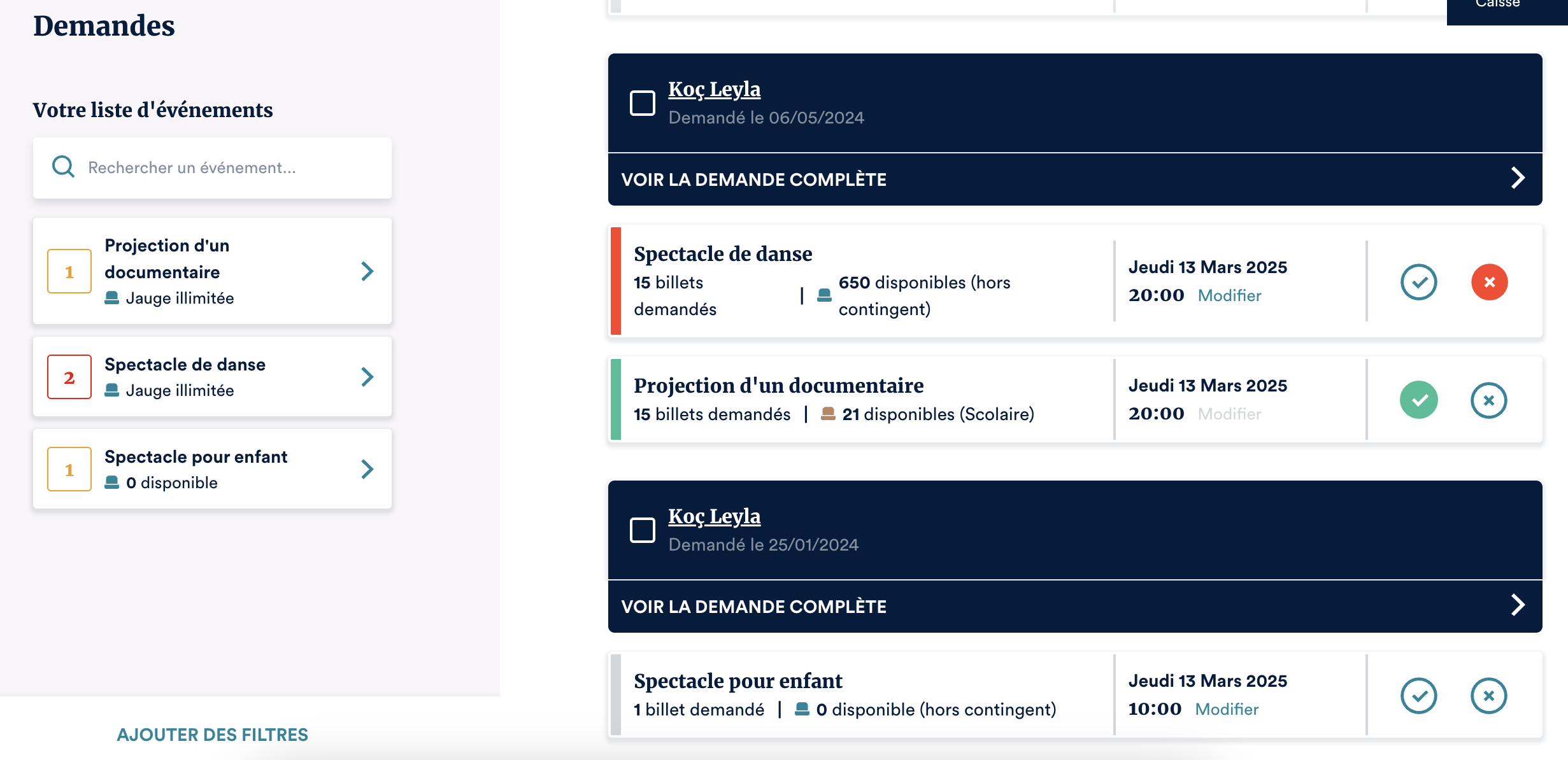This screenshot has height=760, width=1568.
Task: Expand Spectacle pour enfant event in list
Action: pos(367,469)
